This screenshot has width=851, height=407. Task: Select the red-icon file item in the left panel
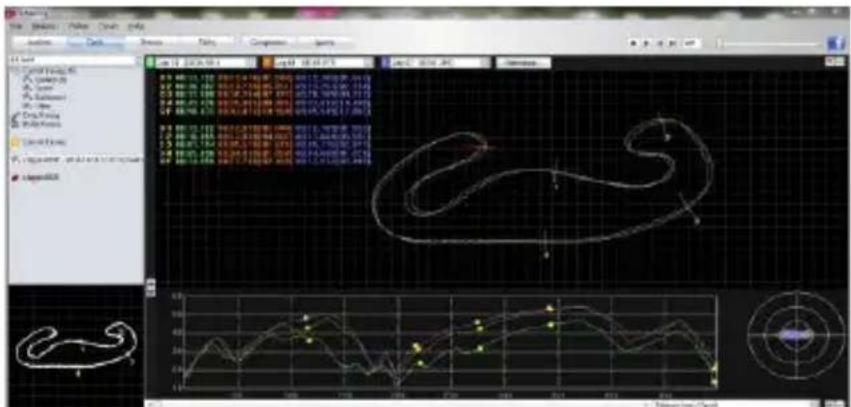click(x=35, y=178)
